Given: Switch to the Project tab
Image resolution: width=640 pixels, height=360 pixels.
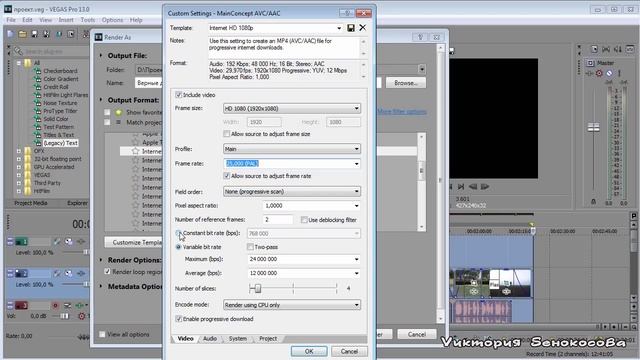Looking at the screenshot, I should pyautogui.click(x=268, y=338).
